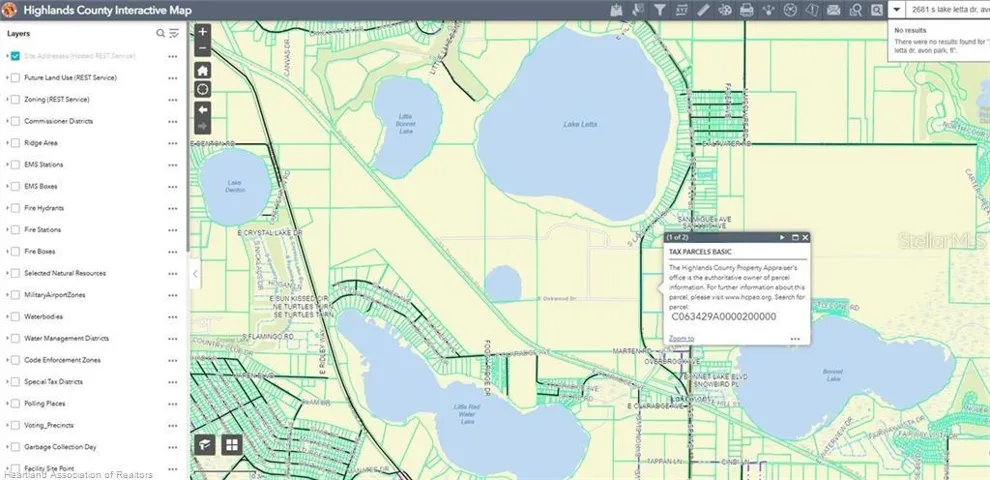
Task: Close the Tax Parcels Basic popup
Action: (x=805, y=237)
